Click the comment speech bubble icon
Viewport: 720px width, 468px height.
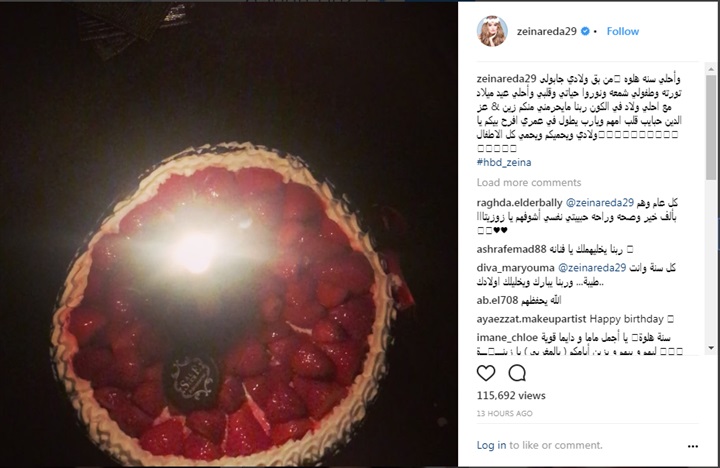517,373
